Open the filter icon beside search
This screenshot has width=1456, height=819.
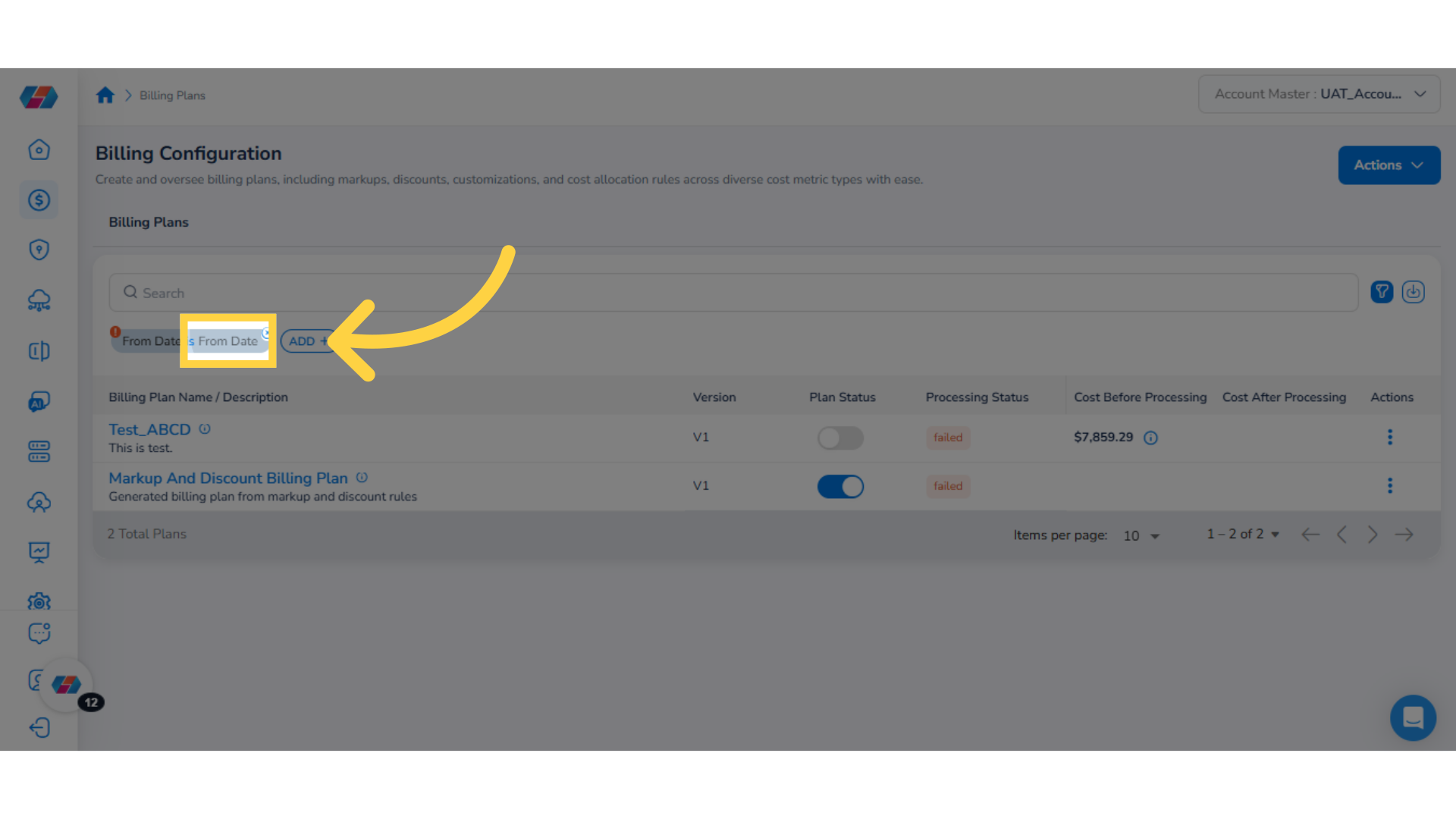point(1382,292)
